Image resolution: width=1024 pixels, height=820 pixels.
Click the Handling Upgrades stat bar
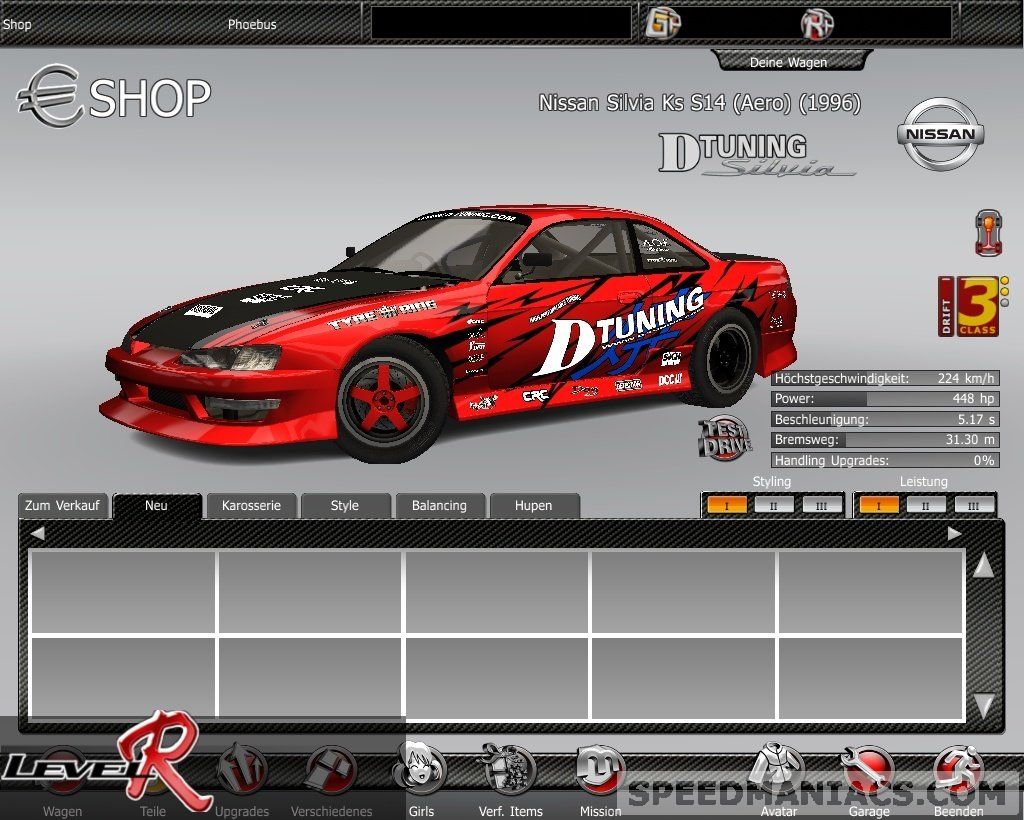885,460
